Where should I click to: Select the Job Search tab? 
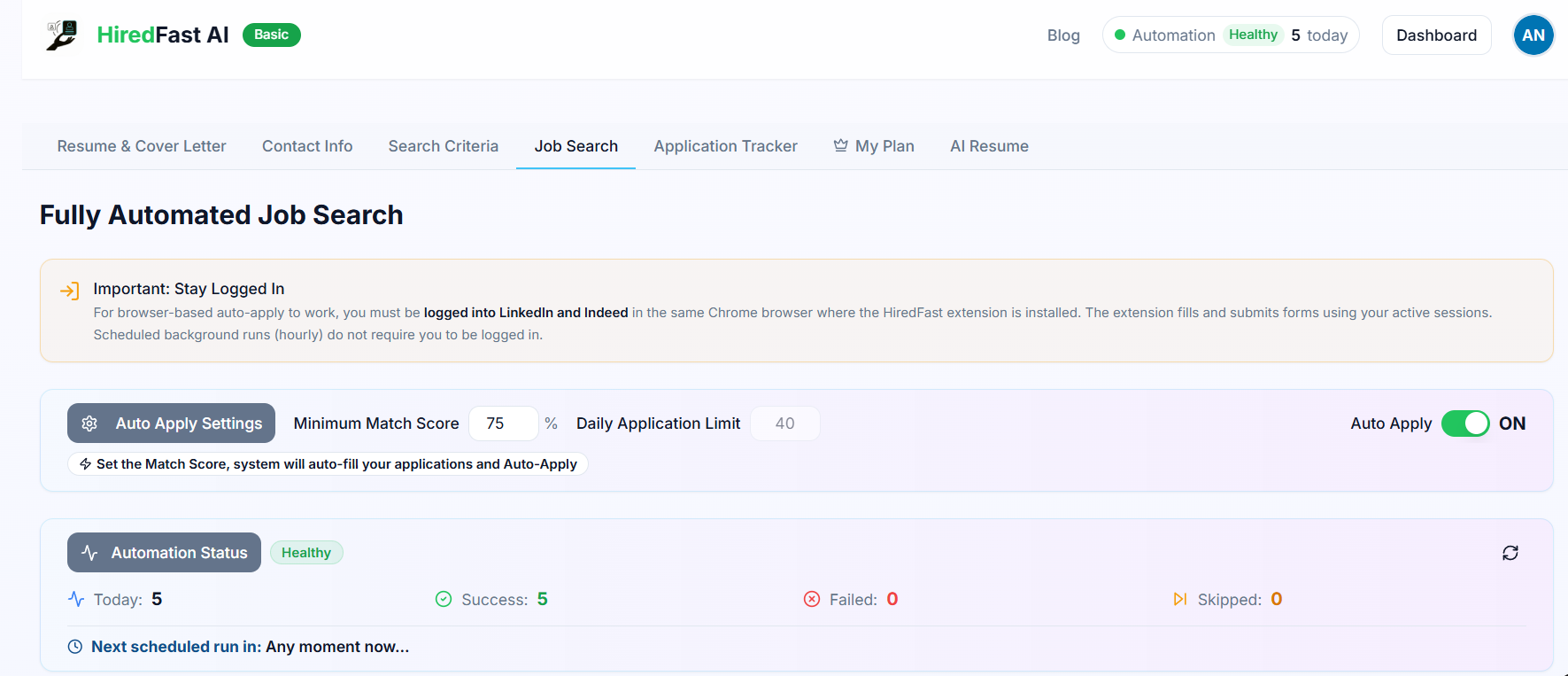(576, 146)
